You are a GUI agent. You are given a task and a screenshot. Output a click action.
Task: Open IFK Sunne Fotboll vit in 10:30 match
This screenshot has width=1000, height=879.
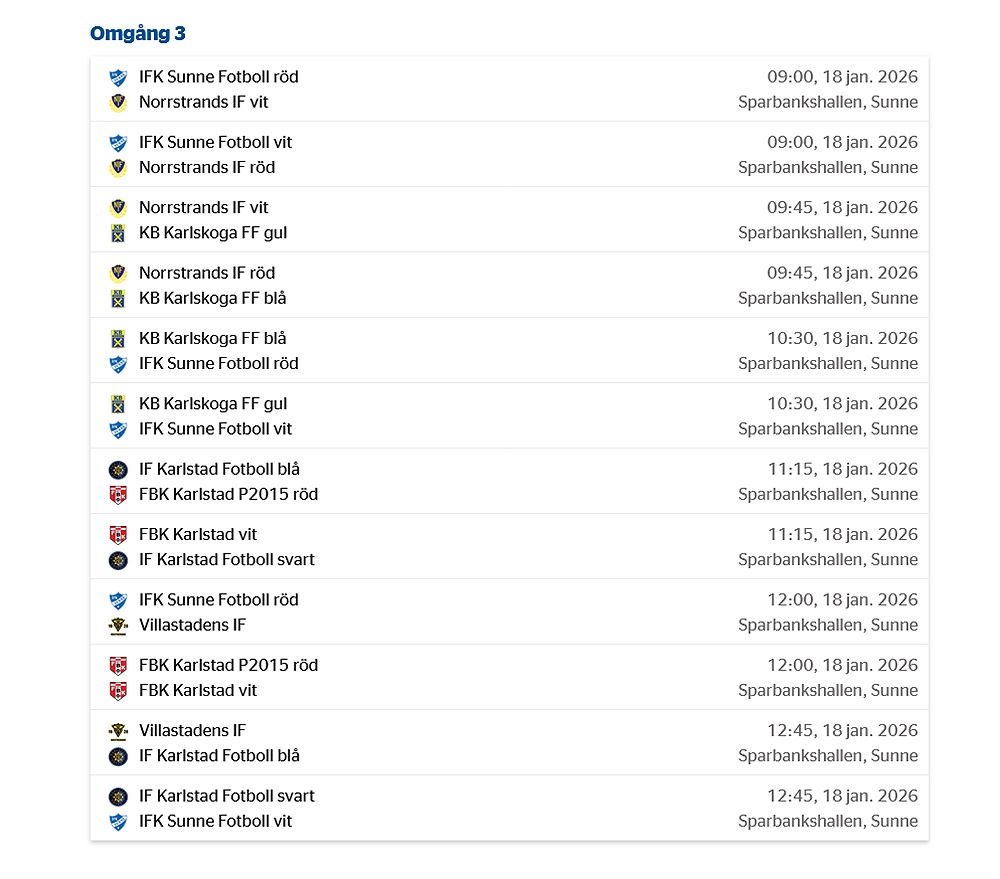coord(215,429)
